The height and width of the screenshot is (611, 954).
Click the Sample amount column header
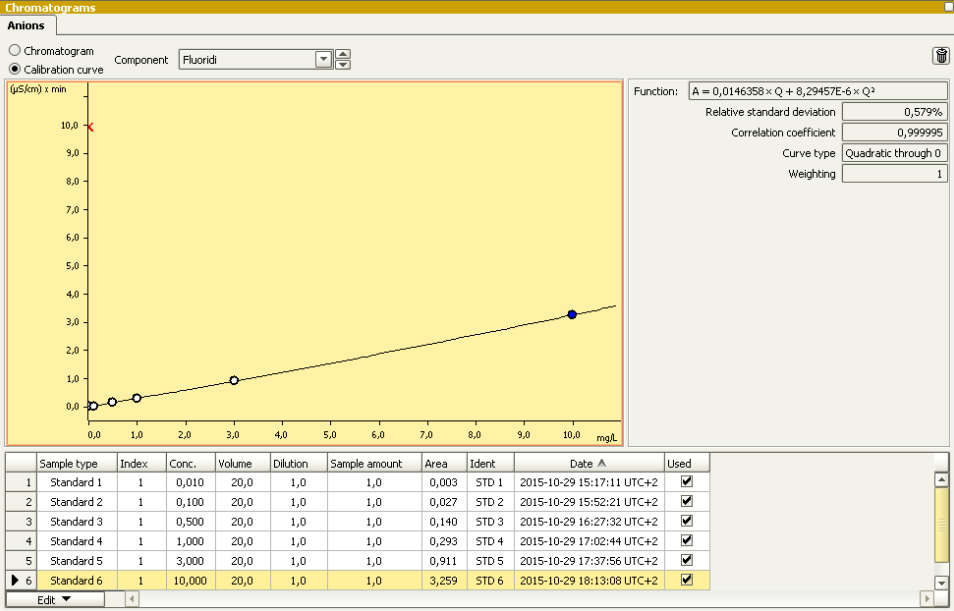tap(374, 463)
